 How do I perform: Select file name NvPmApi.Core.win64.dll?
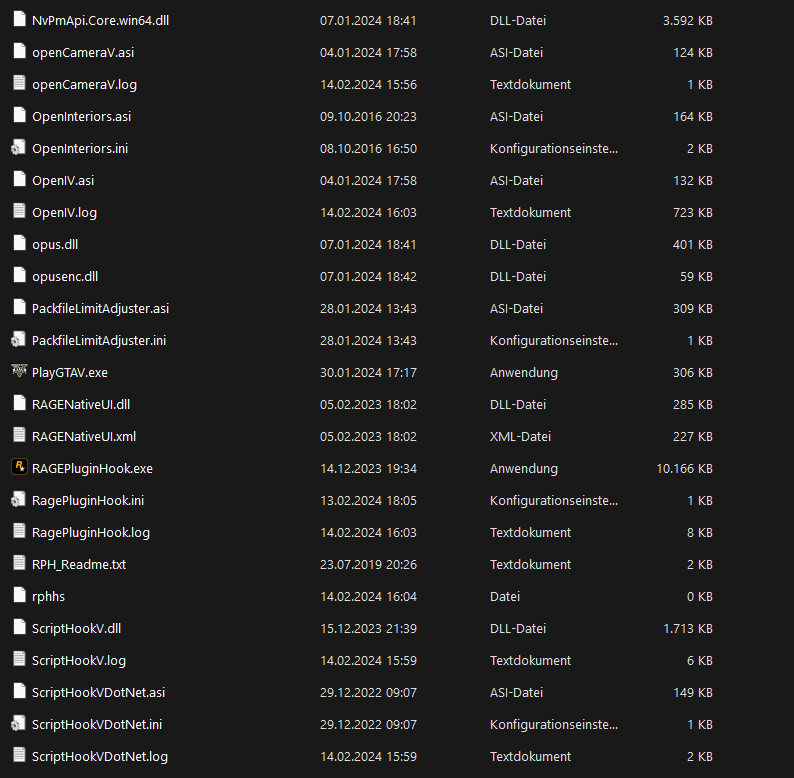click(x=100, y=21)
